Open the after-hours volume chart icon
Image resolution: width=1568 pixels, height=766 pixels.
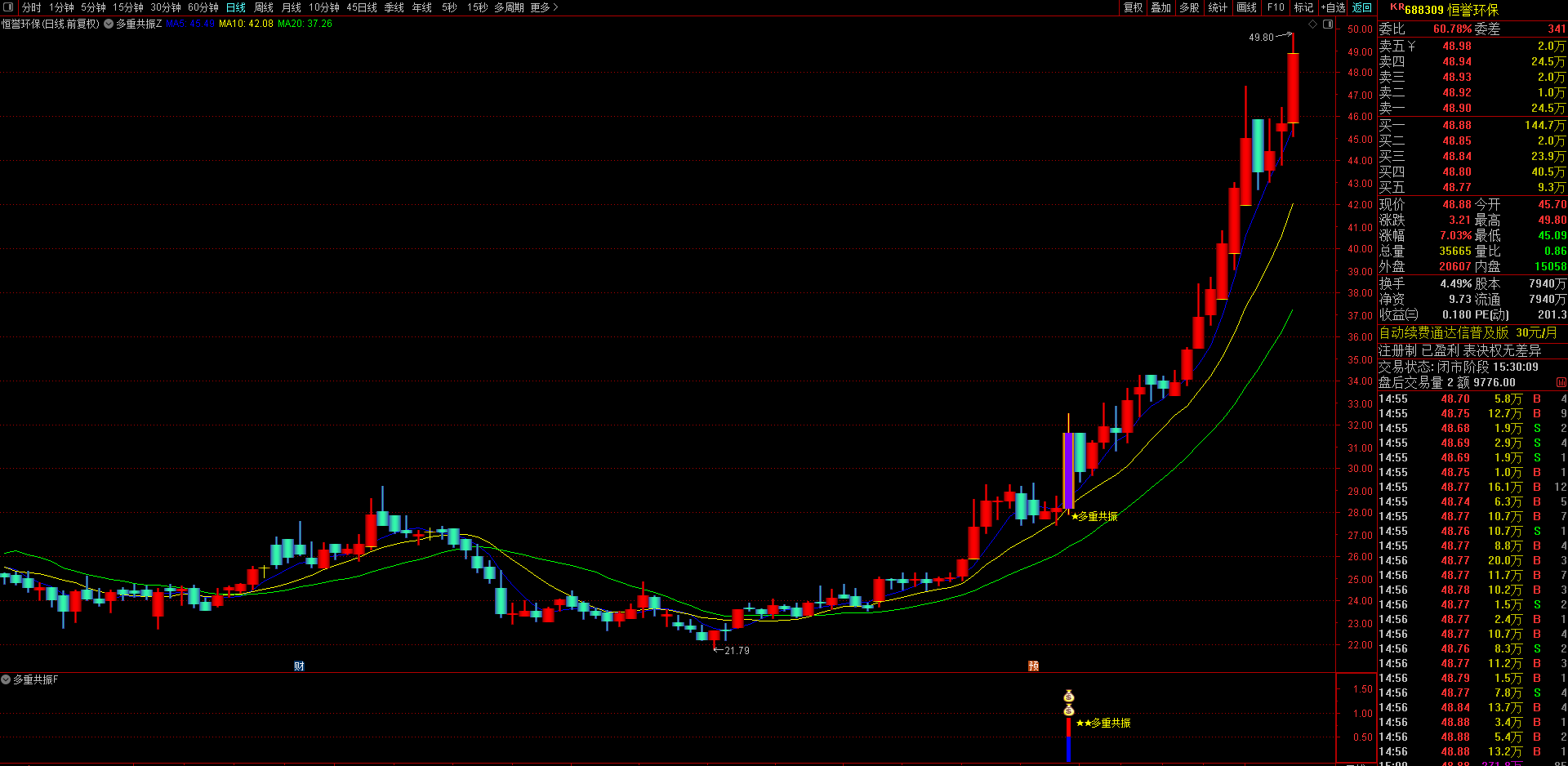(x=1561, y=382)
